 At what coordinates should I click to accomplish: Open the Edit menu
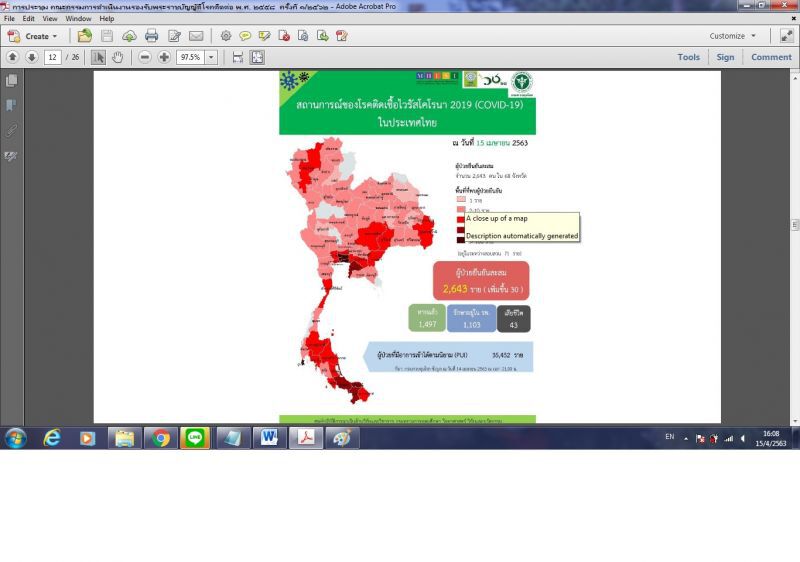click(29, 18)
